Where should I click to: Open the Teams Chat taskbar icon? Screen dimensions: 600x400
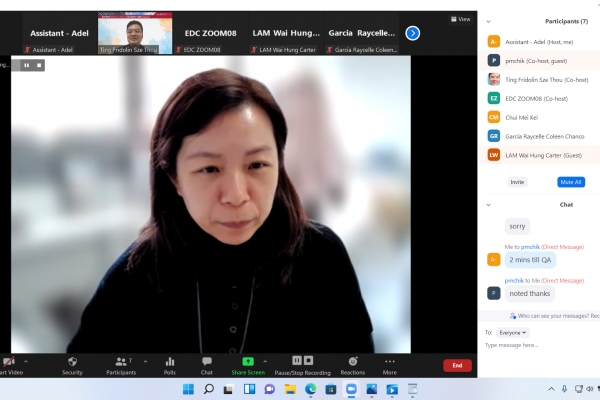(x=270, y=389)
